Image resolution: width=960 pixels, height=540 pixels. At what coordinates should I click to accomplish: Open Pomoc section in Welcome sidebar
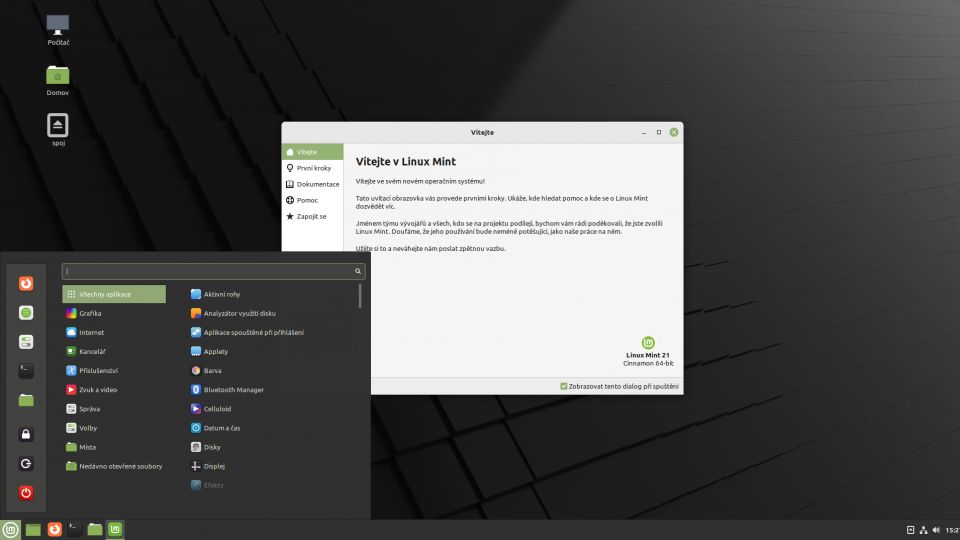[x=312, y=200]
